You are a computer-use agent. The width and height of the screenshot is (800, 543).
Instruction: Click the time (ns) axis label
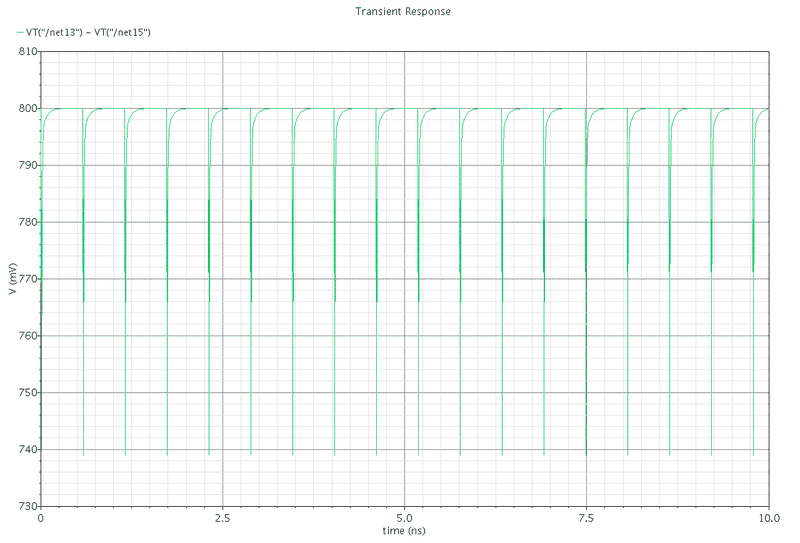point(404,531)
